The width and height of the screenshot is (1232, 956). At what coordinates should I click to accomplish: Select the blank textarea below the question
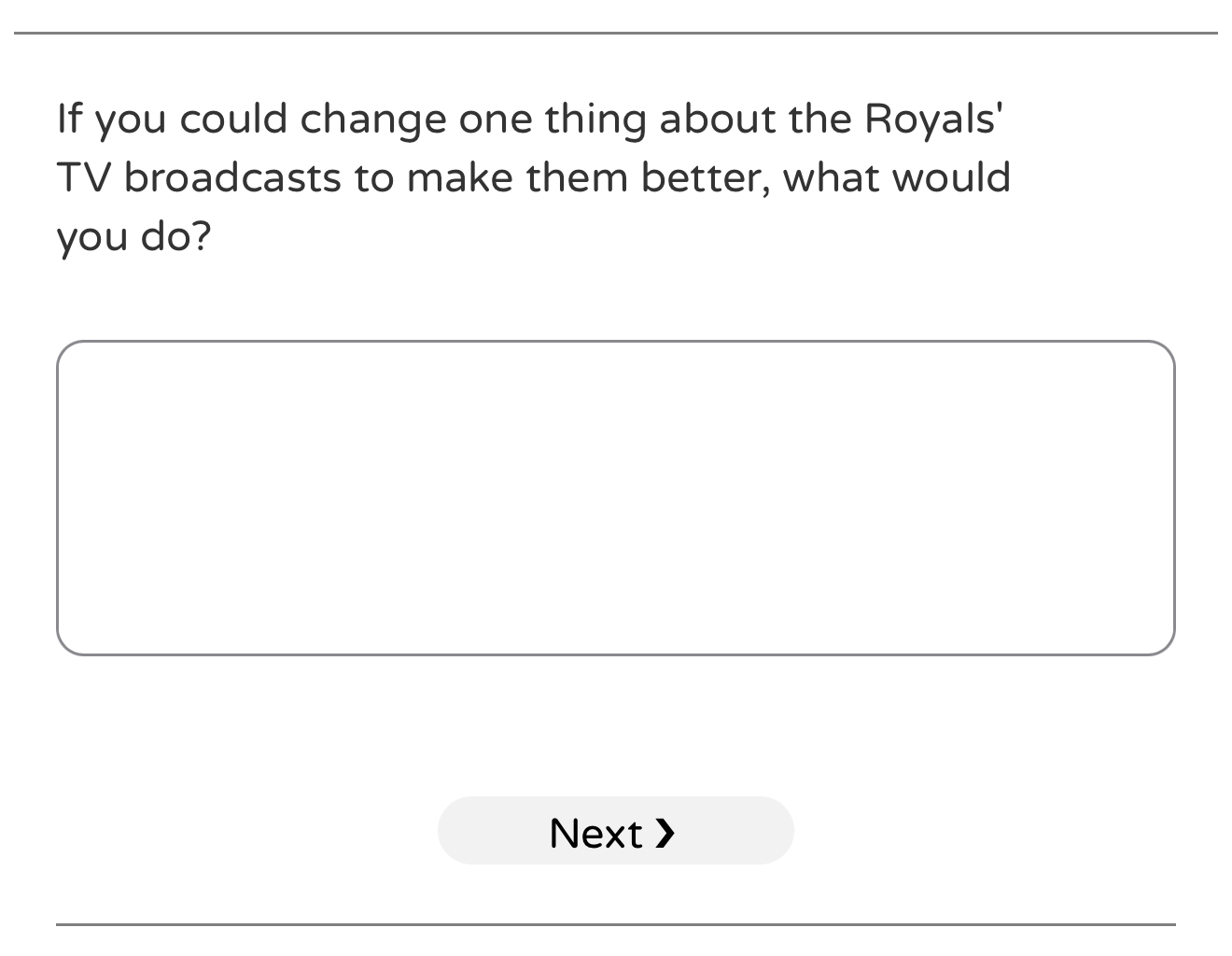(x=615, y=498)
